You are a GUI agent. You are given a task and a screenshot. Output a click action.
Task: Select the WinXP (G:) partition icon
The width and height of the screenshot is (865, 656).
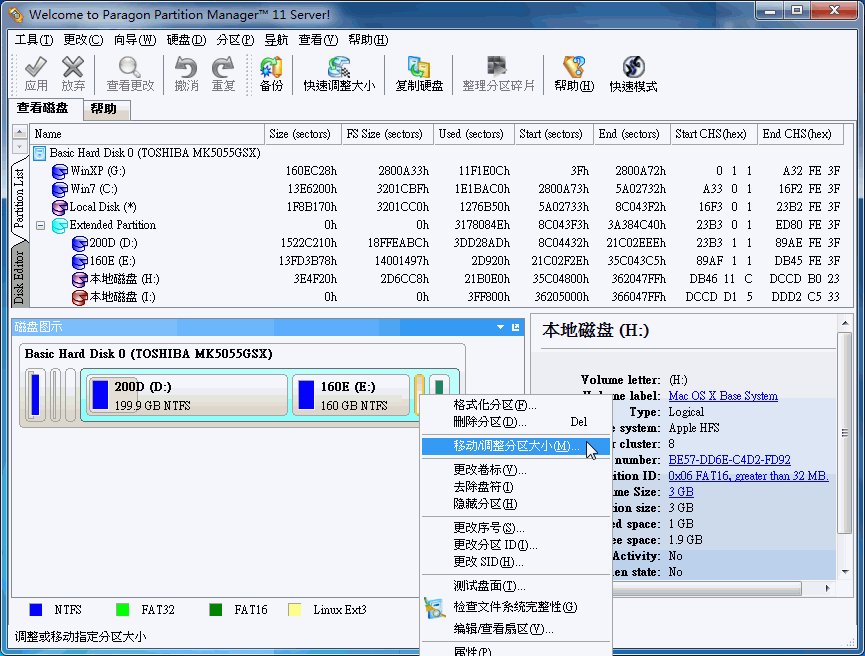[x=60, y=171]
